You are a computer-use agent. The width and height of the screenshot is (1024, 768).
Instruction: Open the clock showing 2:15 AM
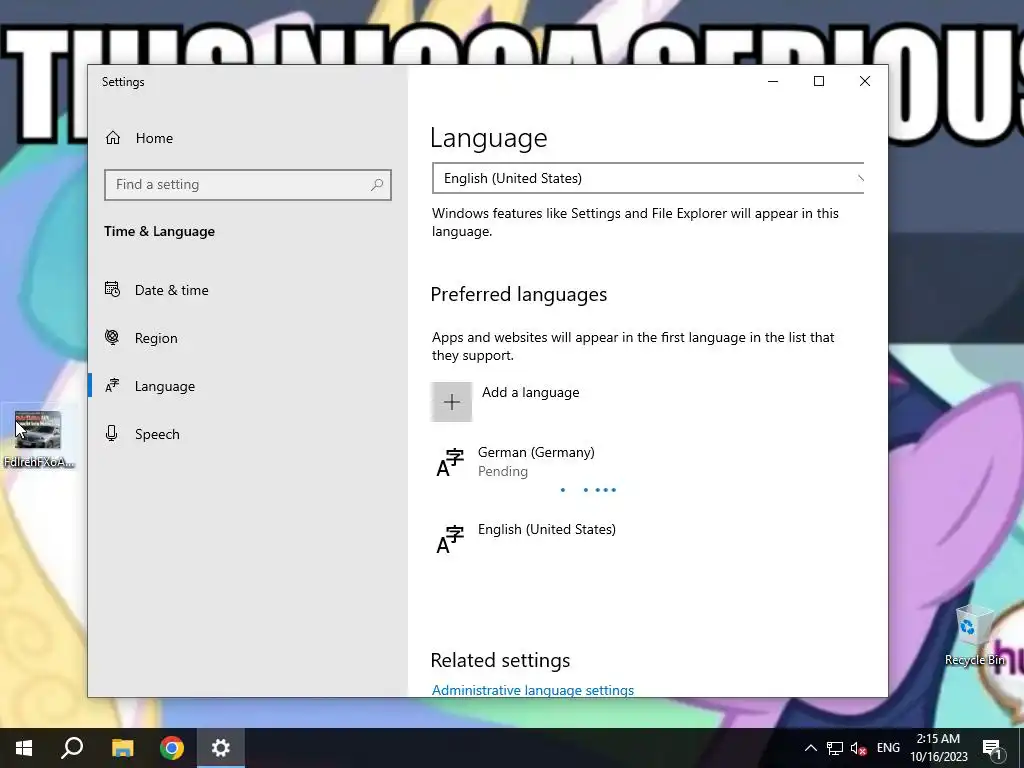(938, 748)
